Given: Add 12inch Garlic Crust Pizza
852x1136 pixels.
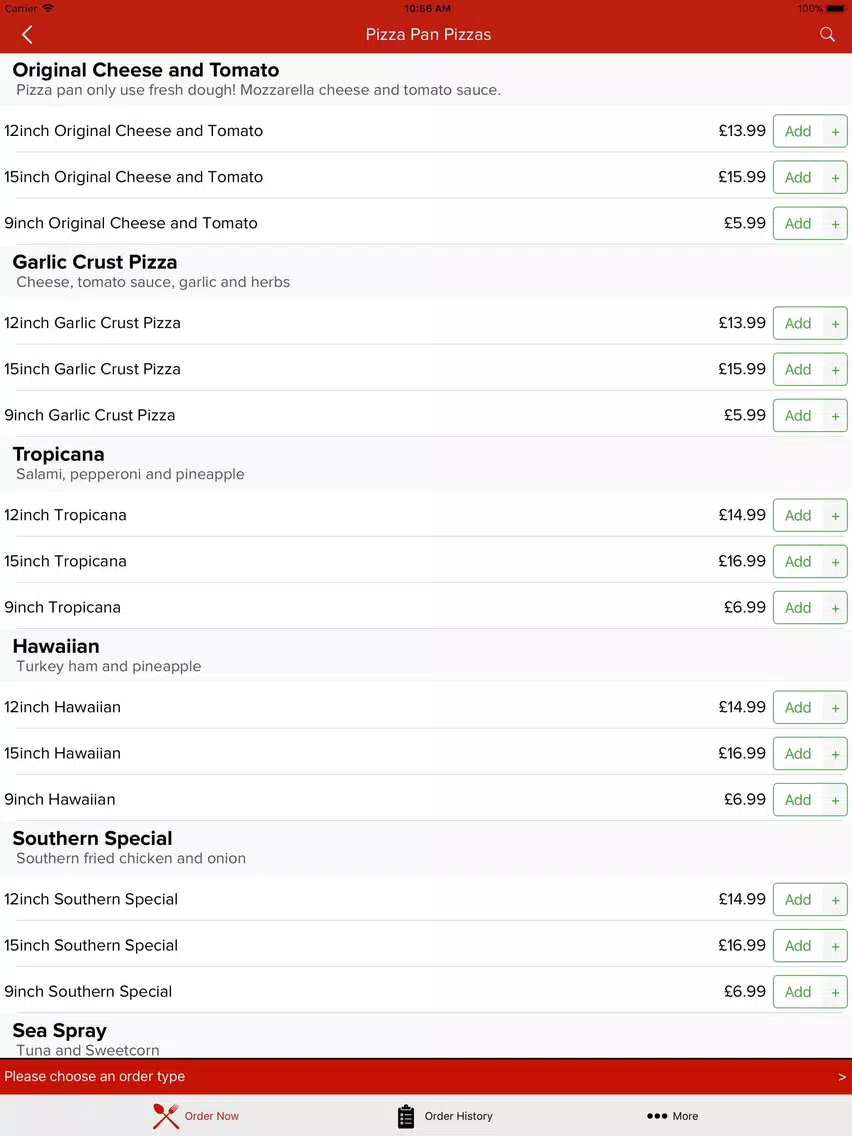Looking at the screenshot, I should coord(798,323).
